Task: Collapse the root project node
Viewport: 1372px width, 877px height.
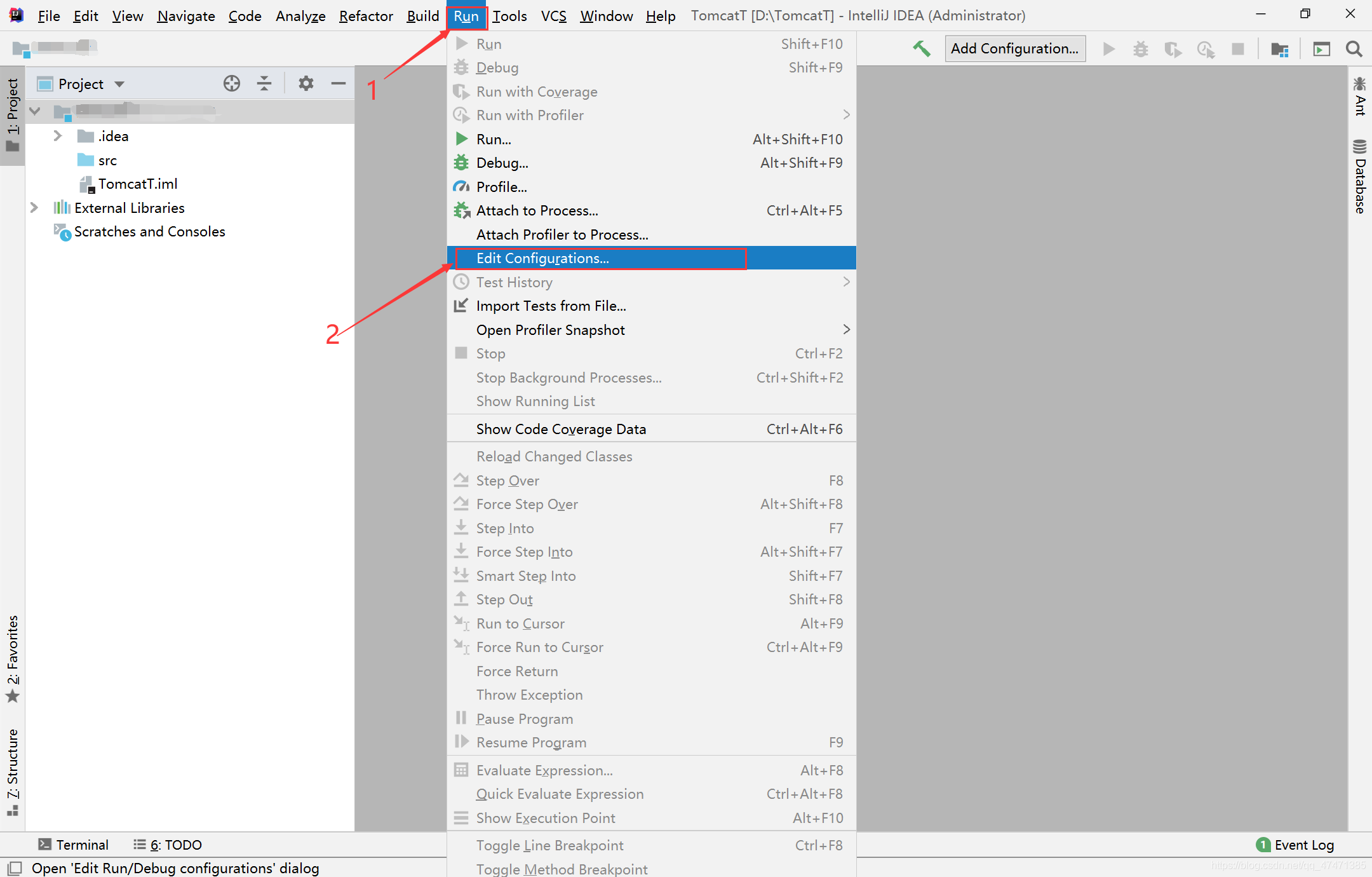Action: pos(35,111)
